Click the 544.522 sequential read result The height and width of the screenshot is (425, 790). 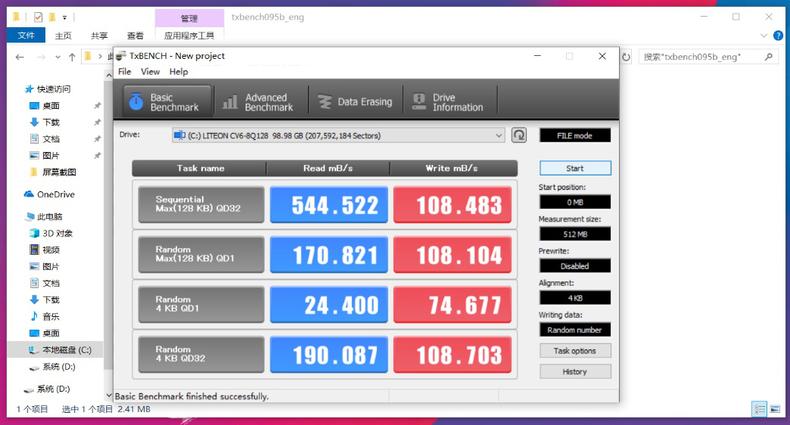[329, 204]
